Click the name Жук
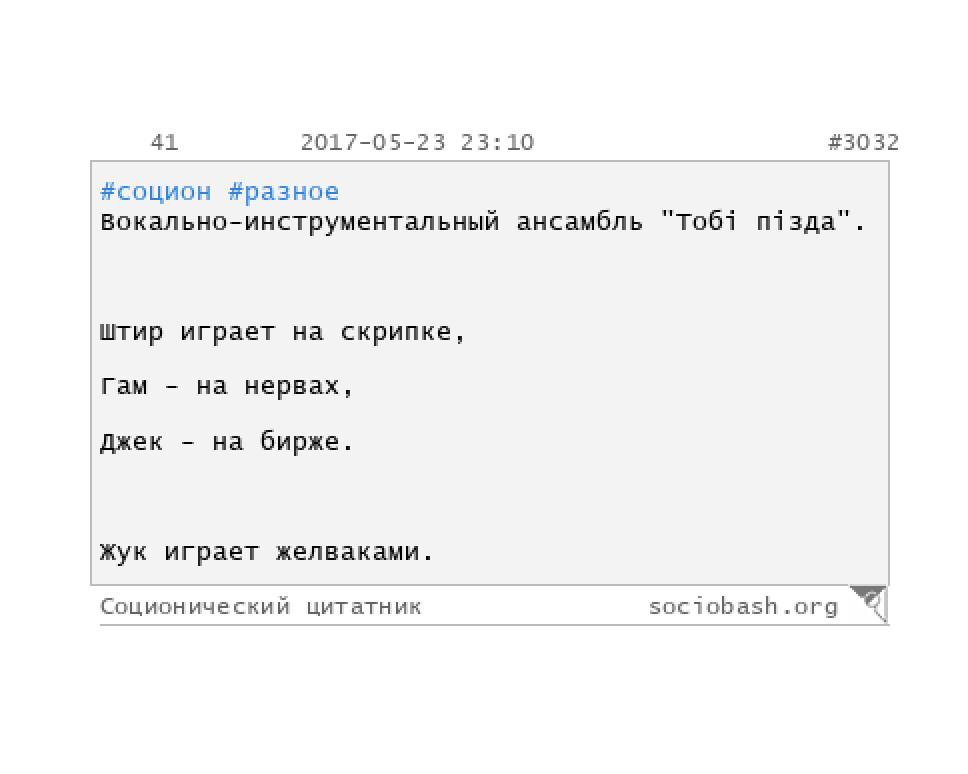Image resolution: width=968 pixels, height=774 pixels. (x=123, y=552)
